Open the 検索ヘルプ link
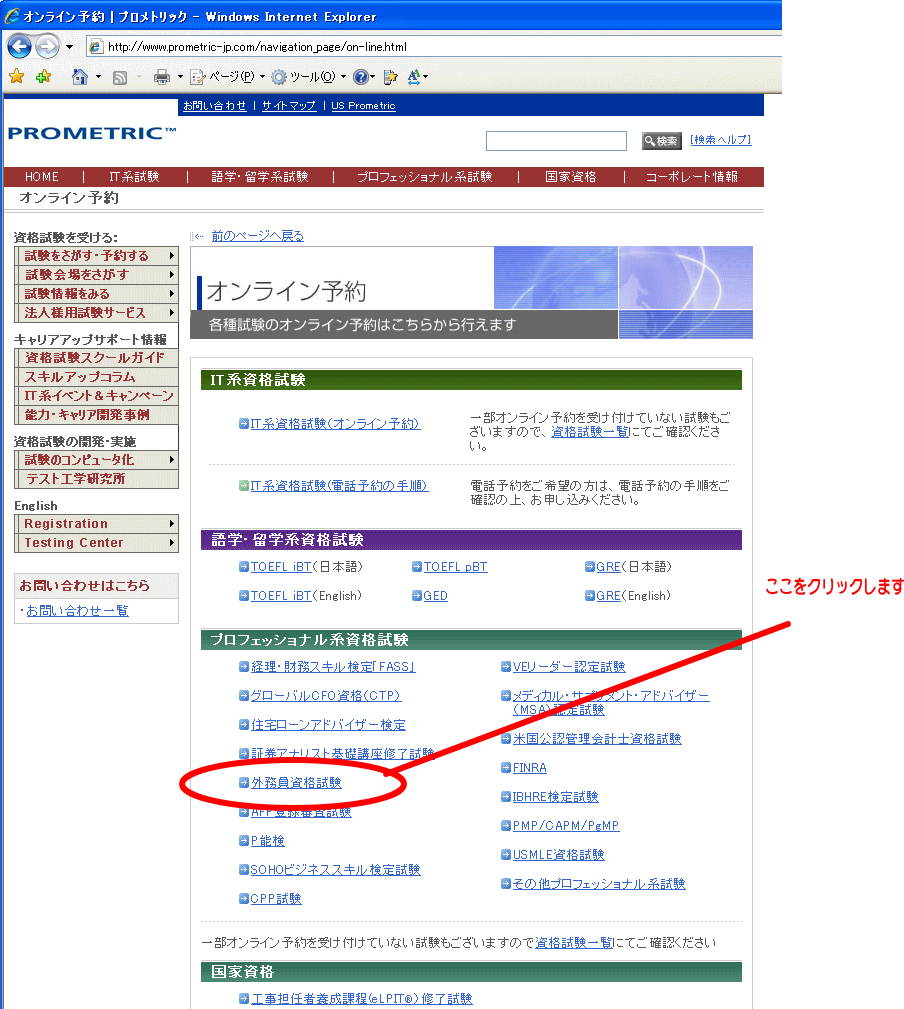Screen dimensions: 904x1009 pos(721,140)
